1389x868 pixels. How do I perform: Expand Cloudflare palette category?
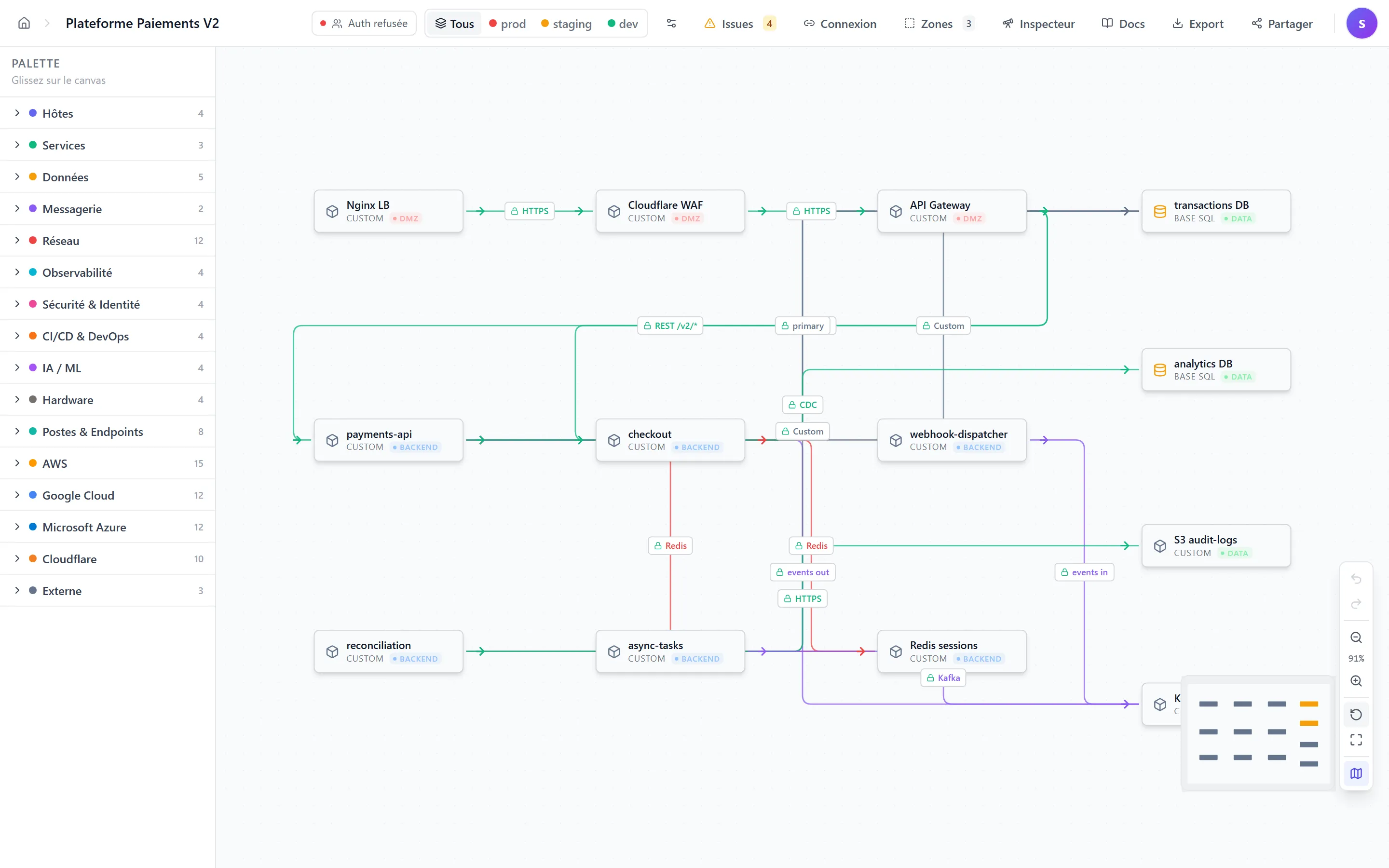click(108, 559)
